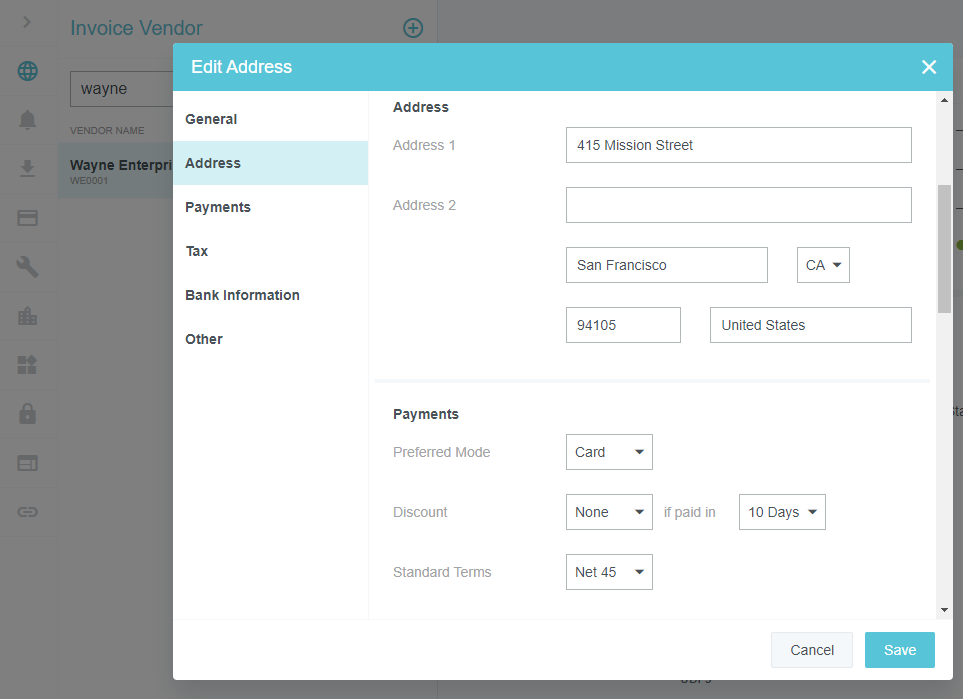Cancel editing the address

tap(811, 650)
